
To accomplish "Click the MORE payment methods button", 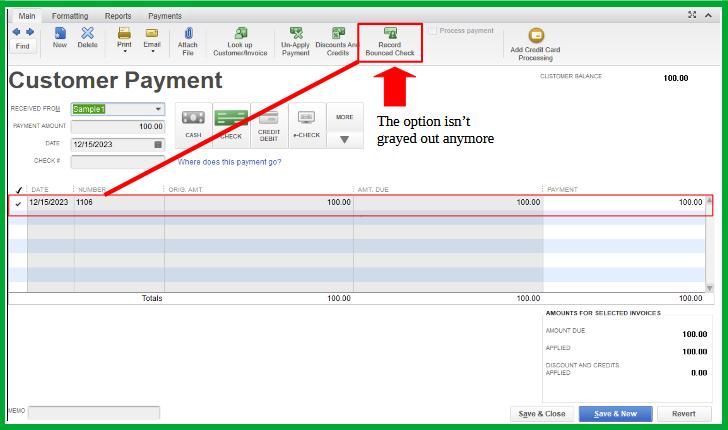I will [344, 117].
